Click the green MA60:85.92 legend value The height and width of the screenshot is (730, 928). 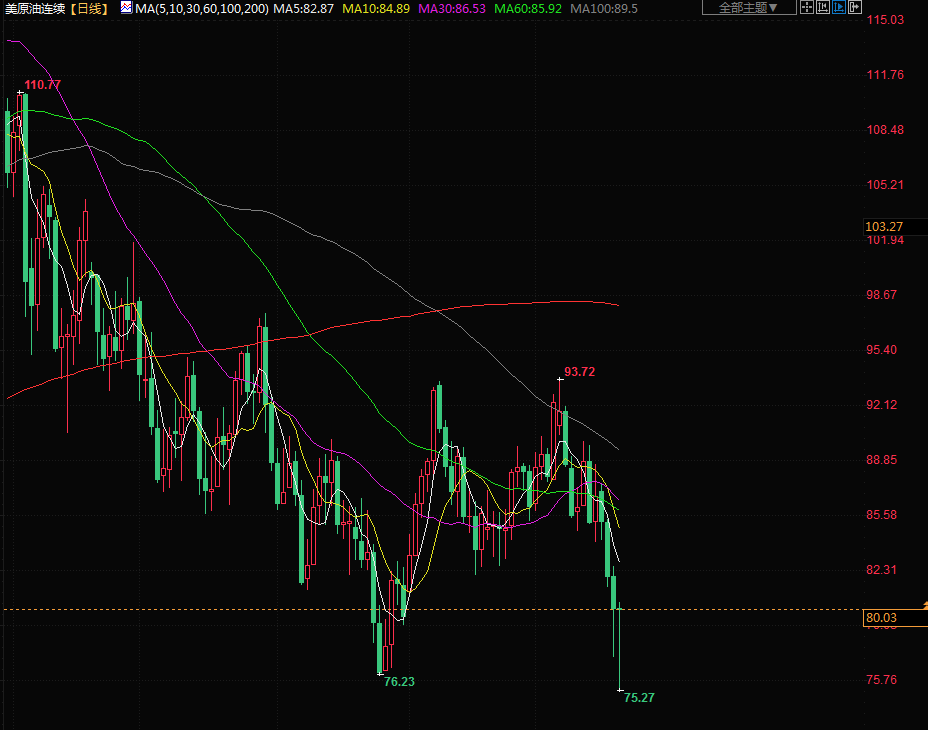(528, 8)
